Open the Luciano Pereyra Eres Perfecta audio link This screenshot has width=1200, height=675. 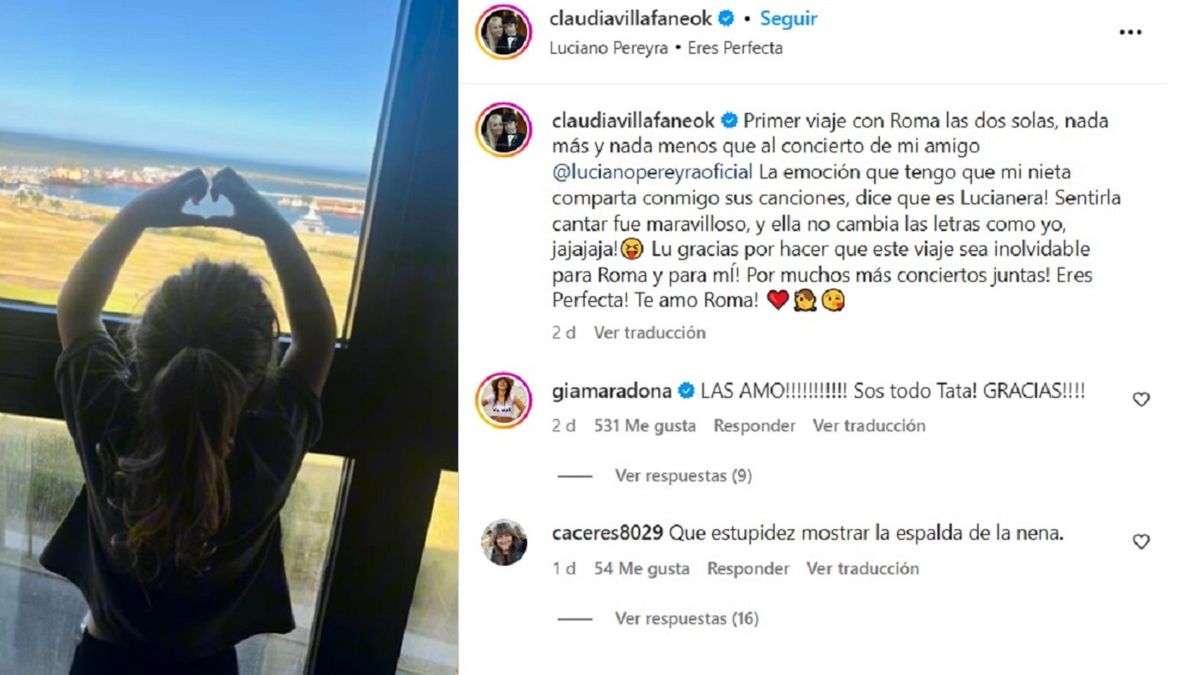tap(666, 47)
